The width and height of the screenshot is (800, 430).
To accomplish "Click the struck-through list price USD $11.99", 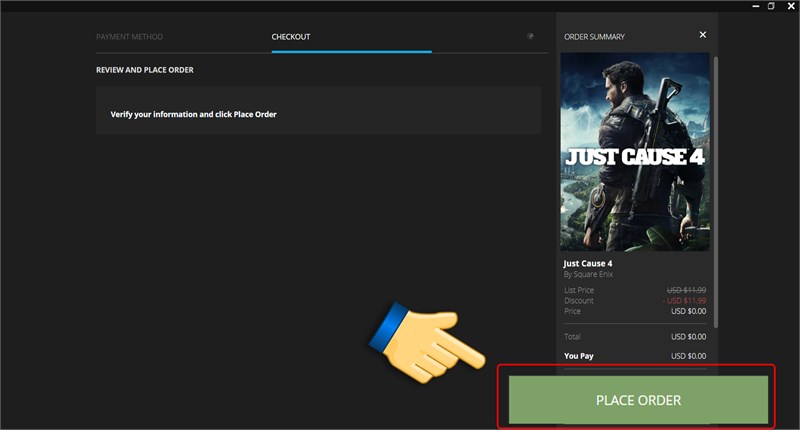I will point(687,290).
